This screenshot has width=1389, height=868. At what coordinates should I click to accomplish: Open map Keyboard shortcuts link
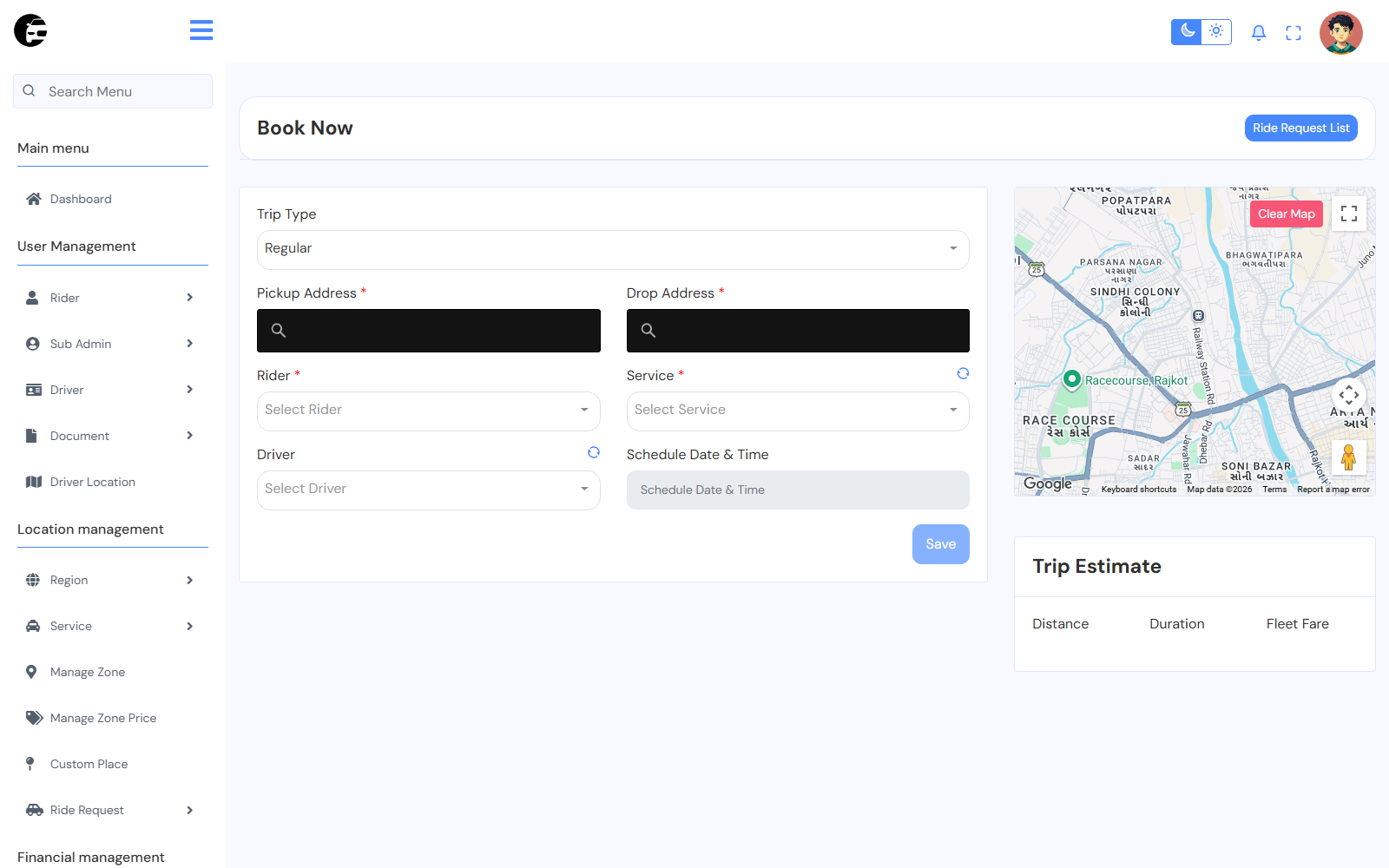(x=1139, y=490)
